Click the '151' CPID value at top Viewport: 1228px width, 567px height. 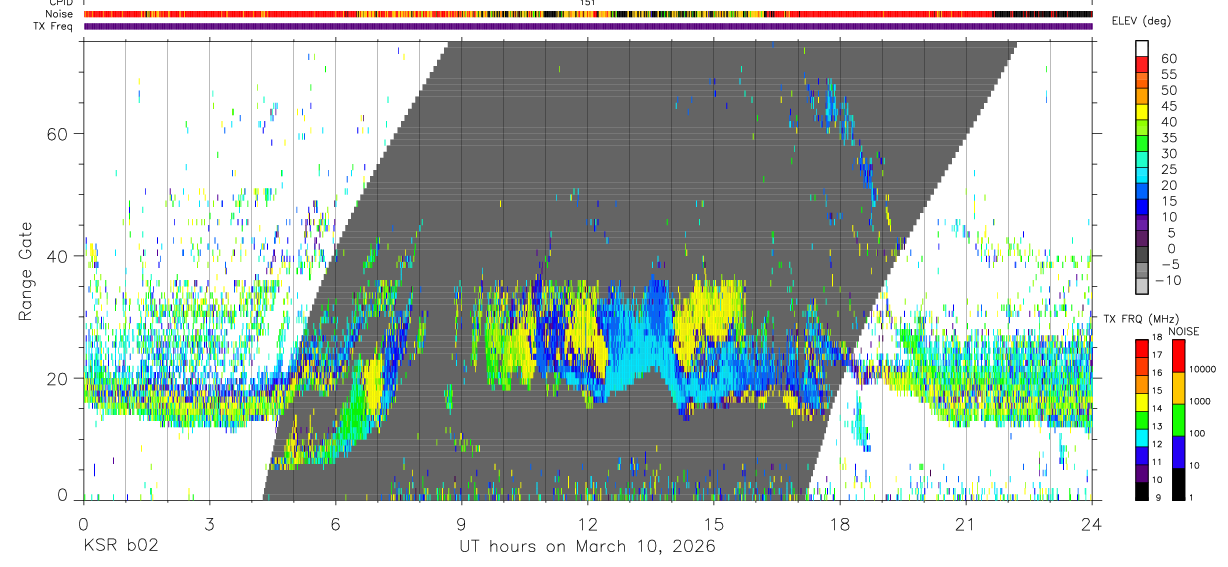coord(588,3)
